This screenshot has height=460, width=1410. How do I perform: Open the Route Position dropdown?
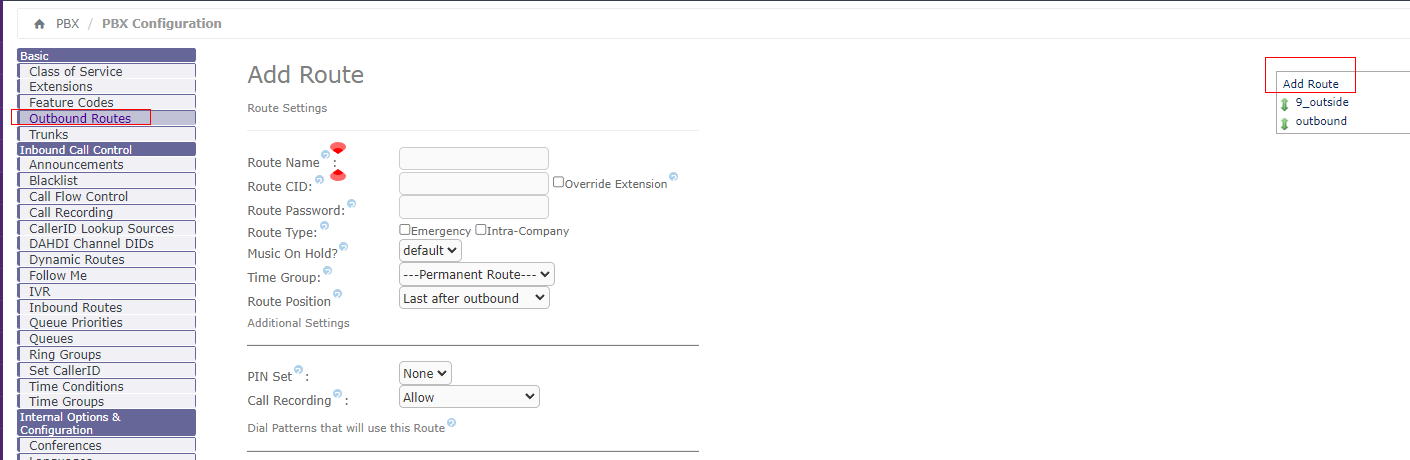474,298
